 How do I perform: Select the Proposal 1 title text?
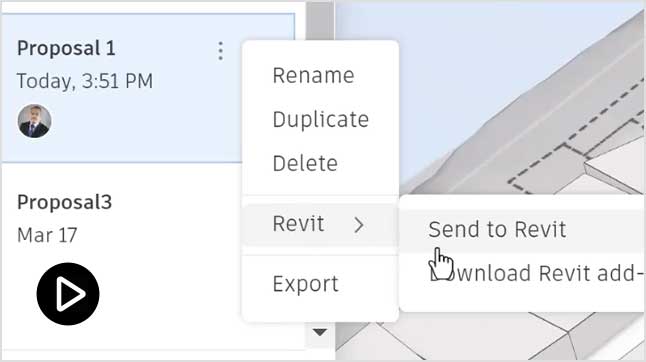(66, 48)
